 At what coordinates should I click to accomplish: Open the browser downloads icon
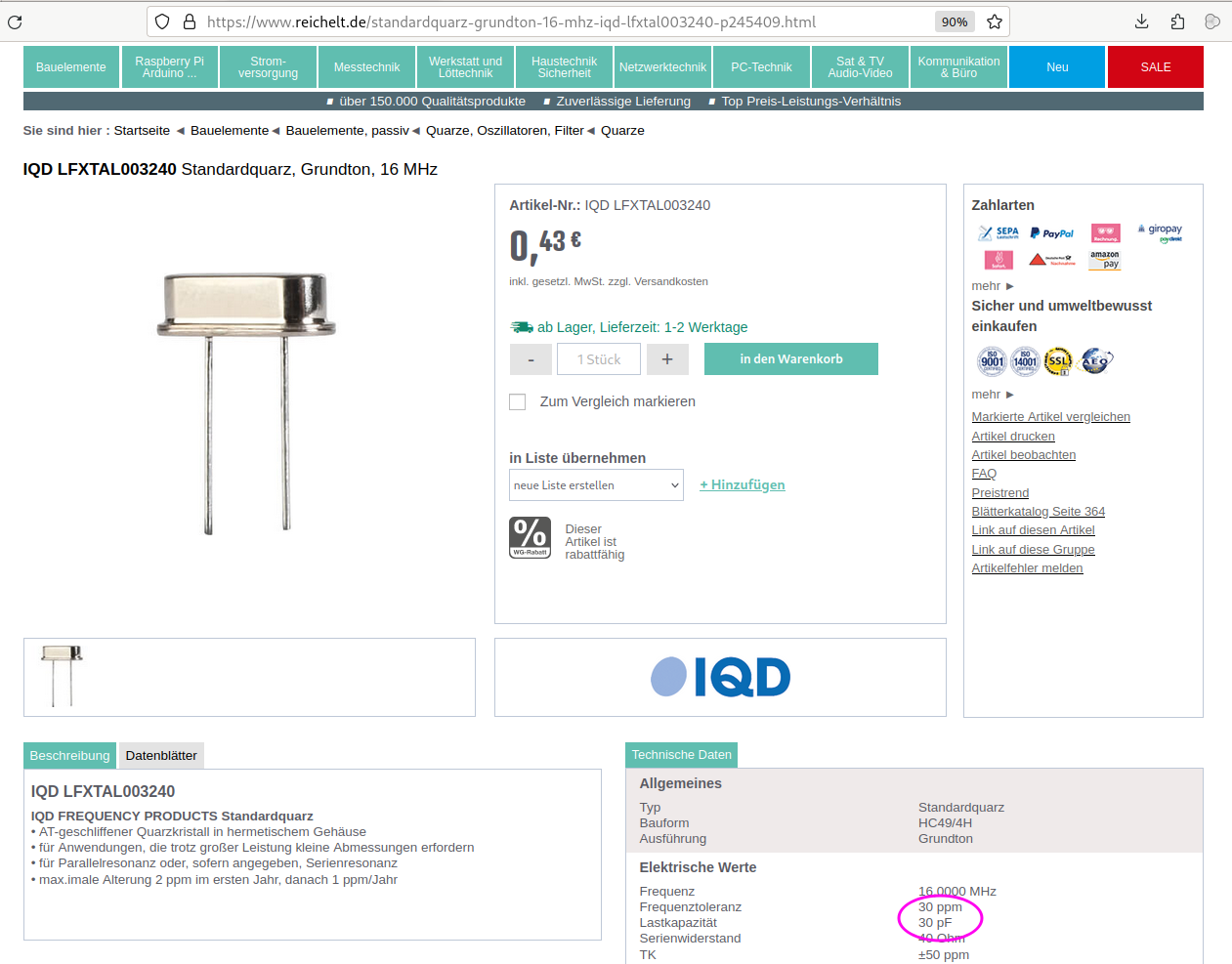(x=1141, y=21)
